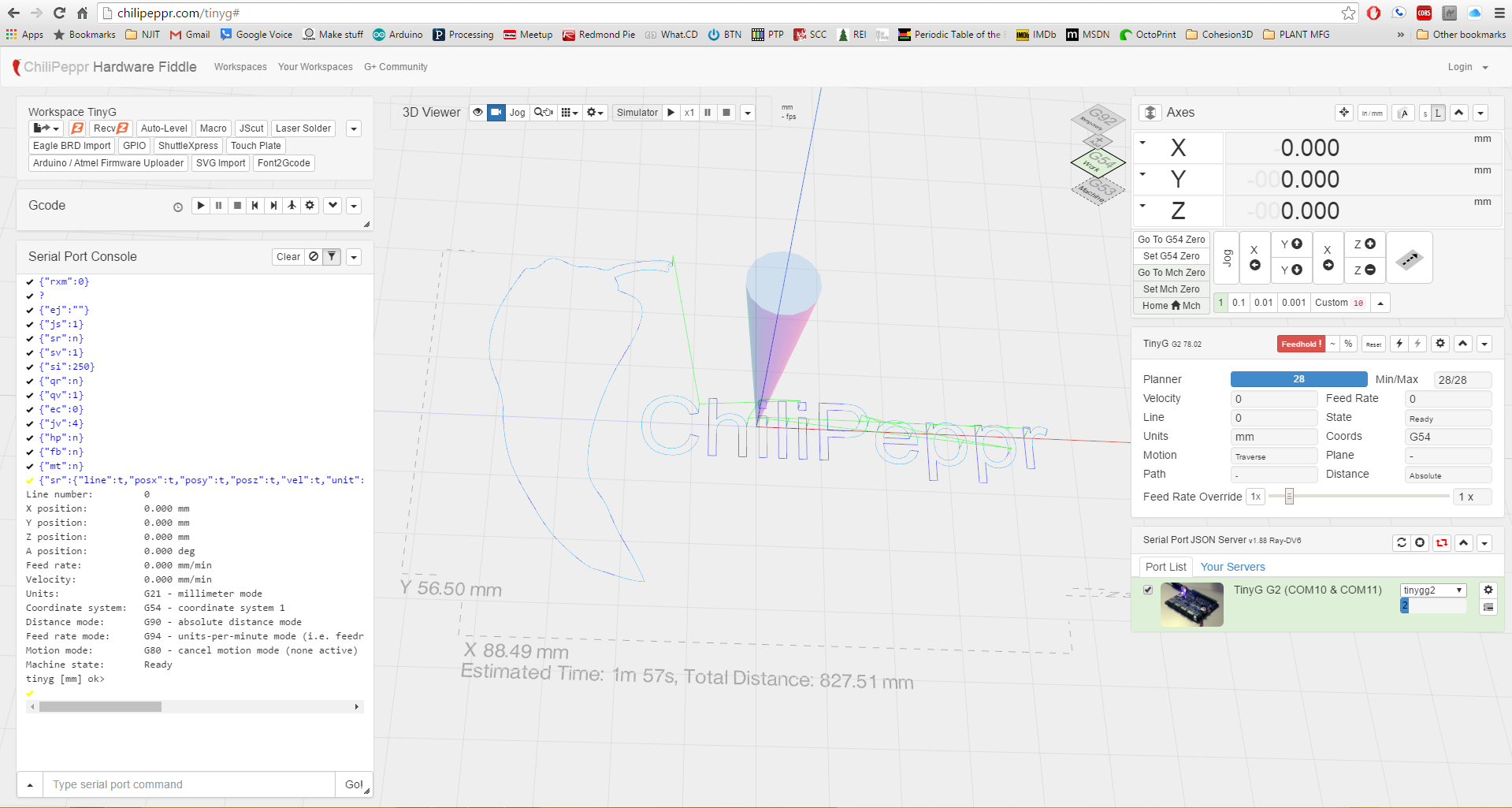Open the Workspaces menu
This screenshot has width=1512, height=808.
click(240, 67)
